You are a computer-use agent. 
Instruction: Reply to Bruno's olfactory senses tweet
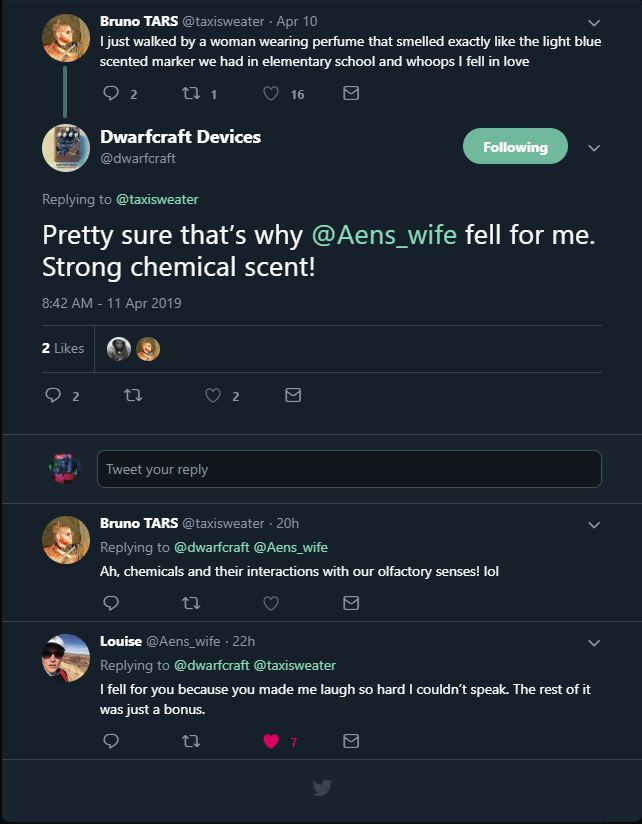tap(111, 603)
